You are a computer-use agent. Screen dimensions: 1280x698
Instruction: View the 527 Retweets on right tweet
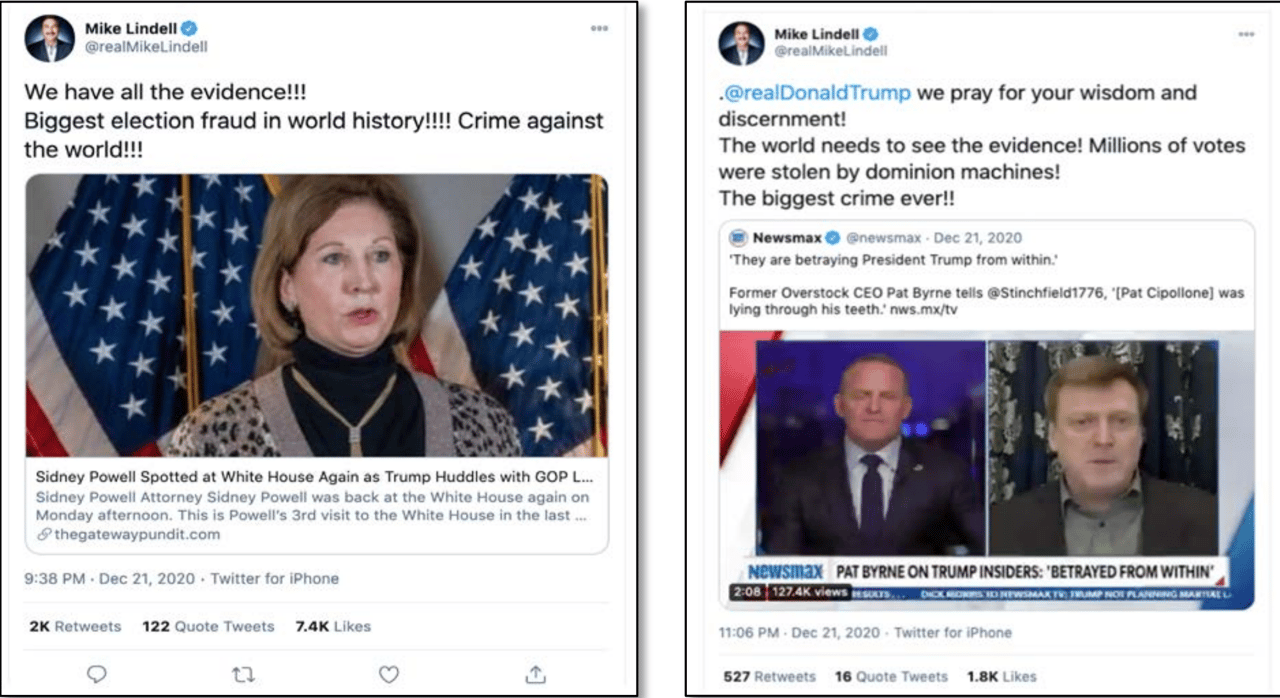[x=770, y=676]
